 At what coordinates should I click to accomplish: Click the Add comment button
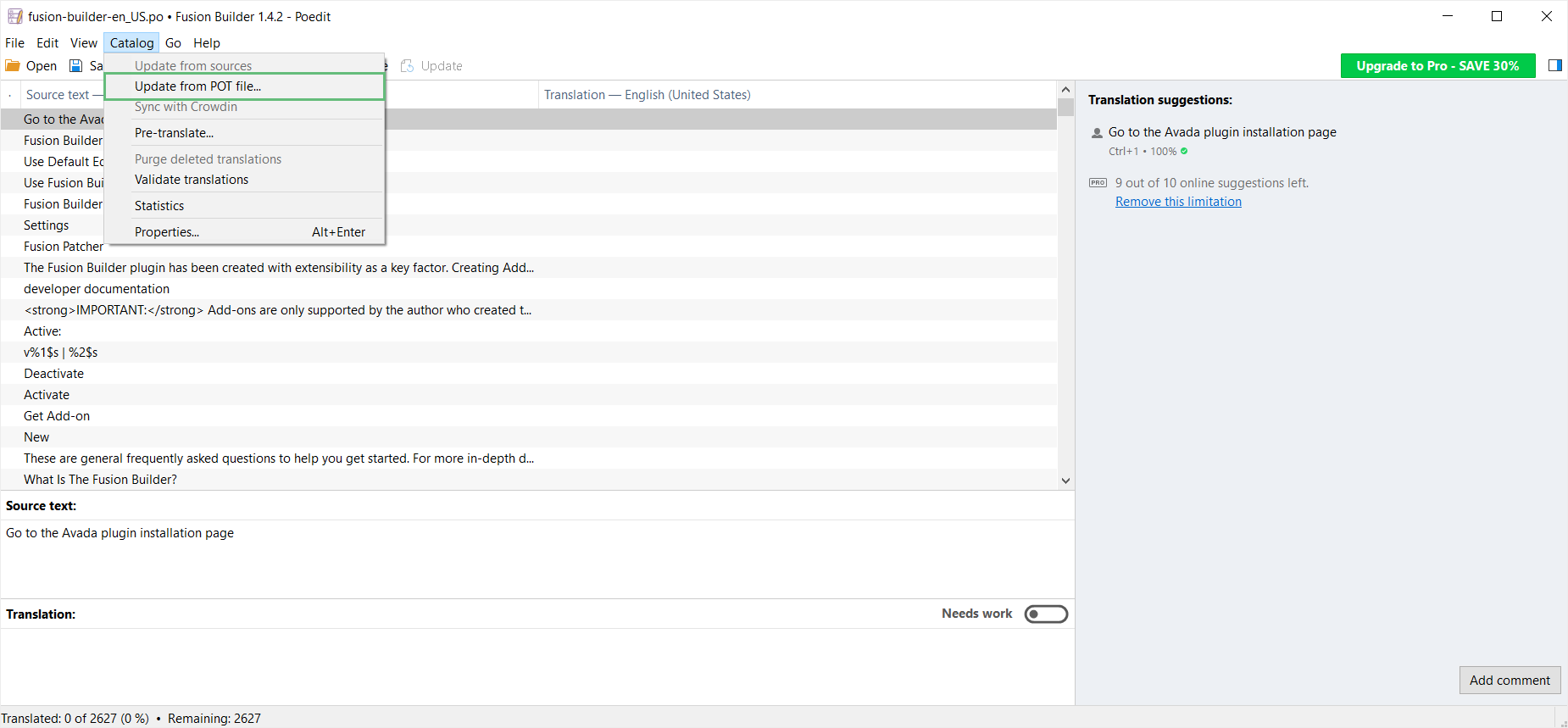1510,681
